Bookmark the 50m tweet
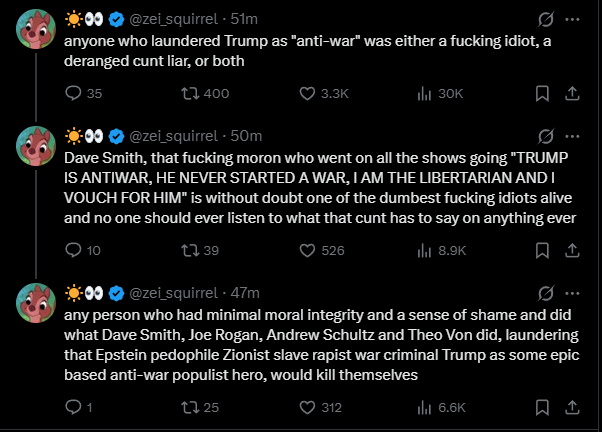Image resolution: width=602 pixels, height=432 pixels. tap(542, 251)
